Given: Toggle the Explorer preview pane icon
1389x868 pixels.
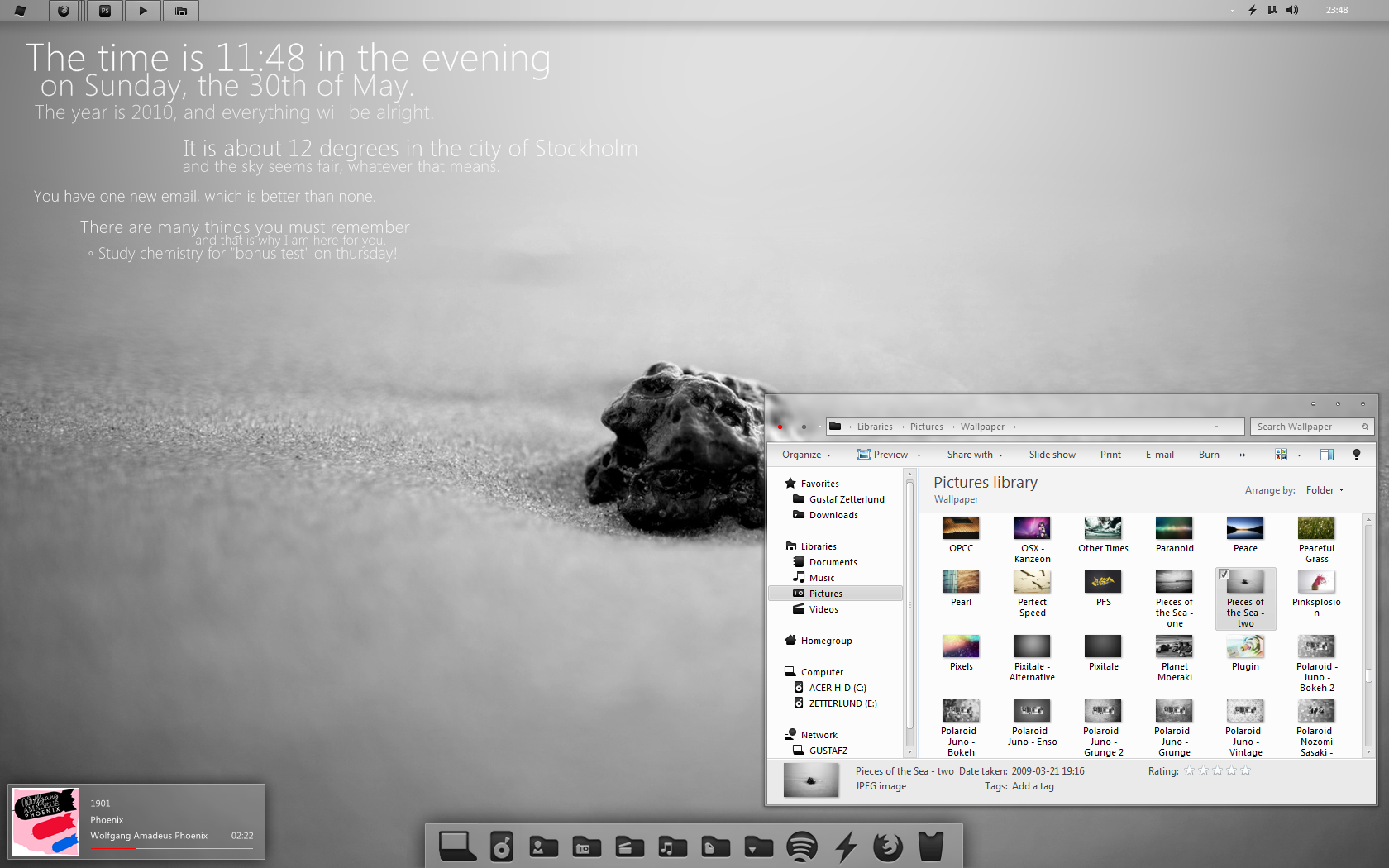Looking at the screenshot, I should [1327, 455].
